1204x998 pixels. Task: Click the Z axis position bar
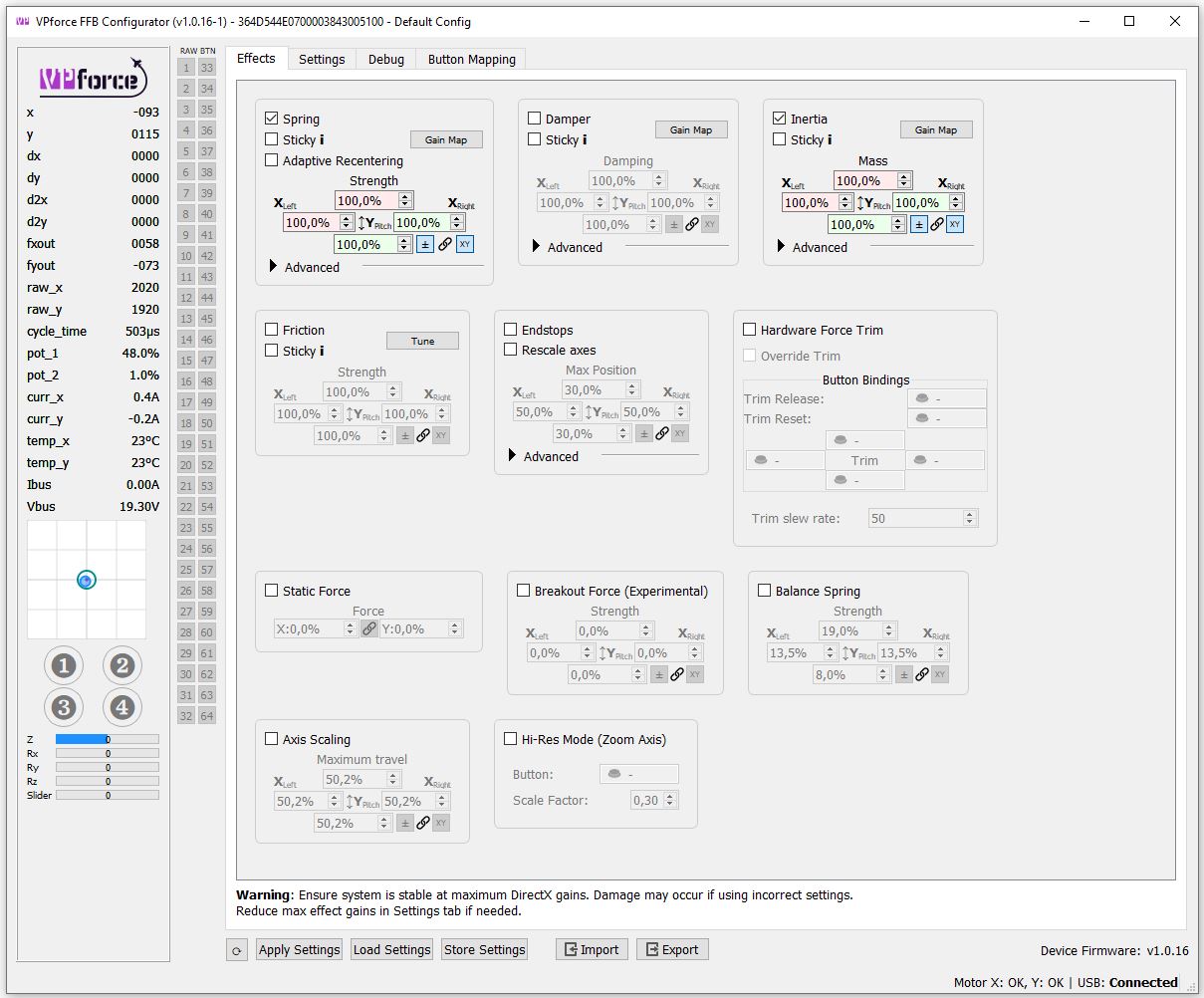pos(107,739)
